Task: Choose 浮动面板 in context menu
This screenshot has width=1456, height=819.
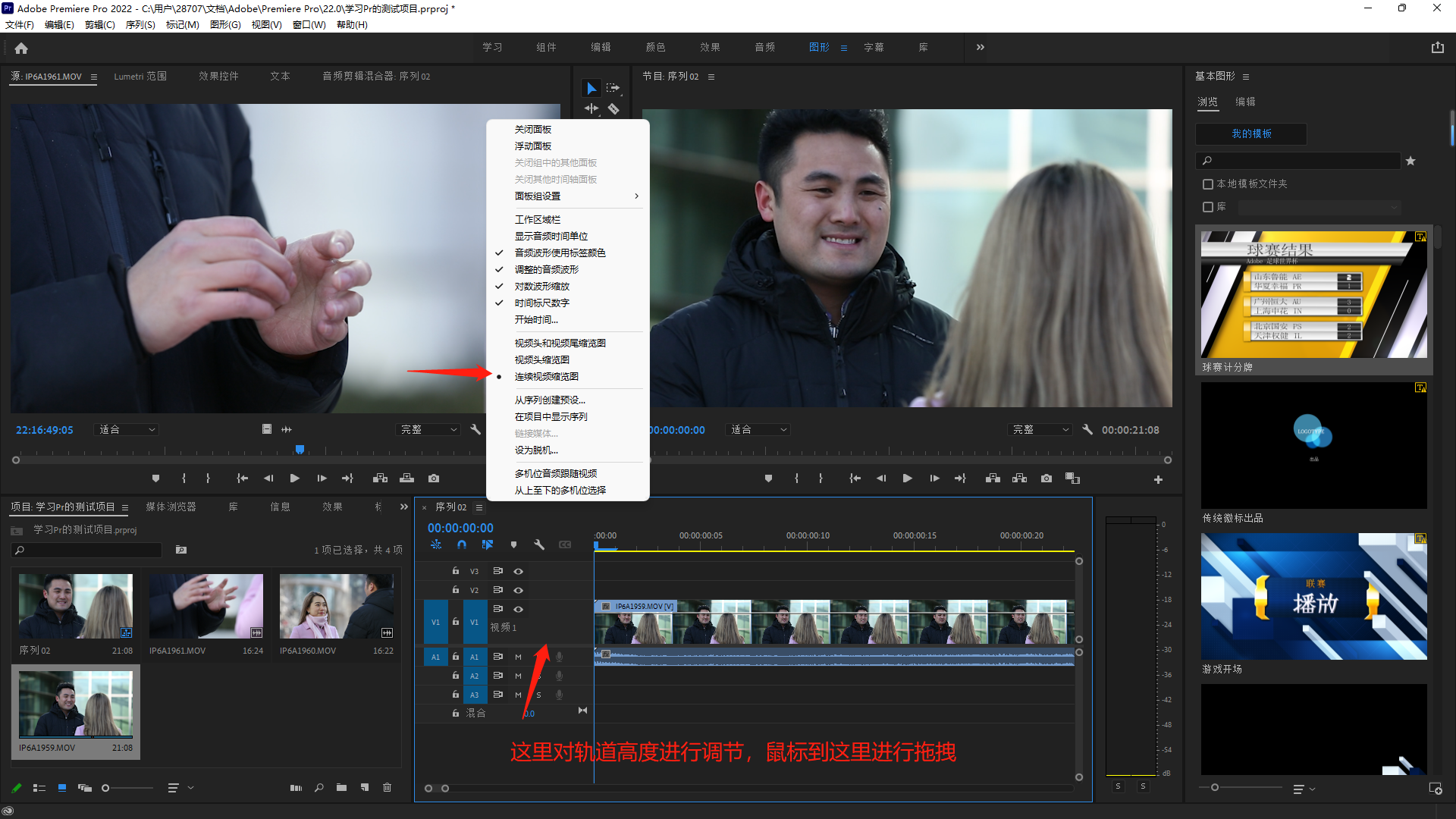Action: (x=533, y=146)
